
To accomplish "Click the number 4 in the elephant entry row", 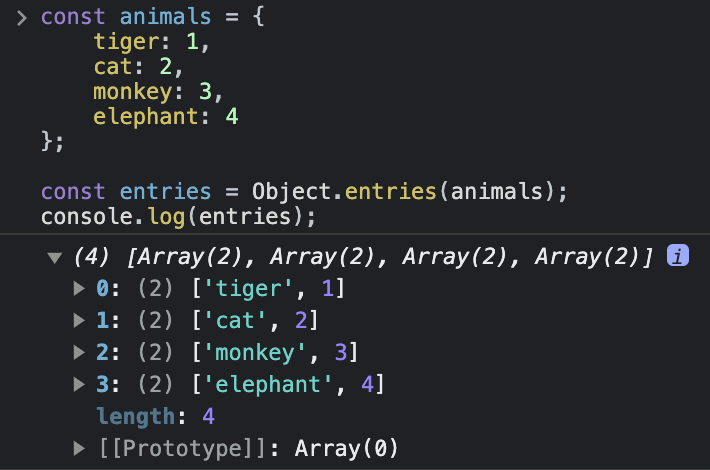I will point(368,384).
